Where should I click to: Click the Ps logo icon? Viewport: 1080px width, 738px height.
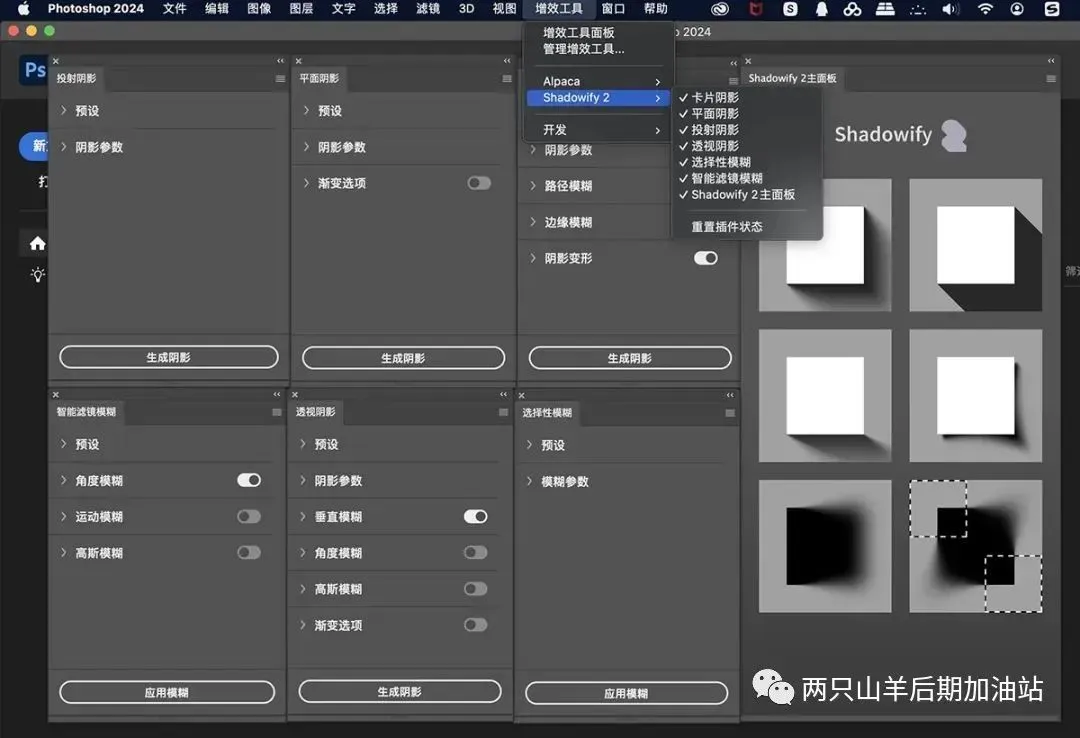click(34, 70)
